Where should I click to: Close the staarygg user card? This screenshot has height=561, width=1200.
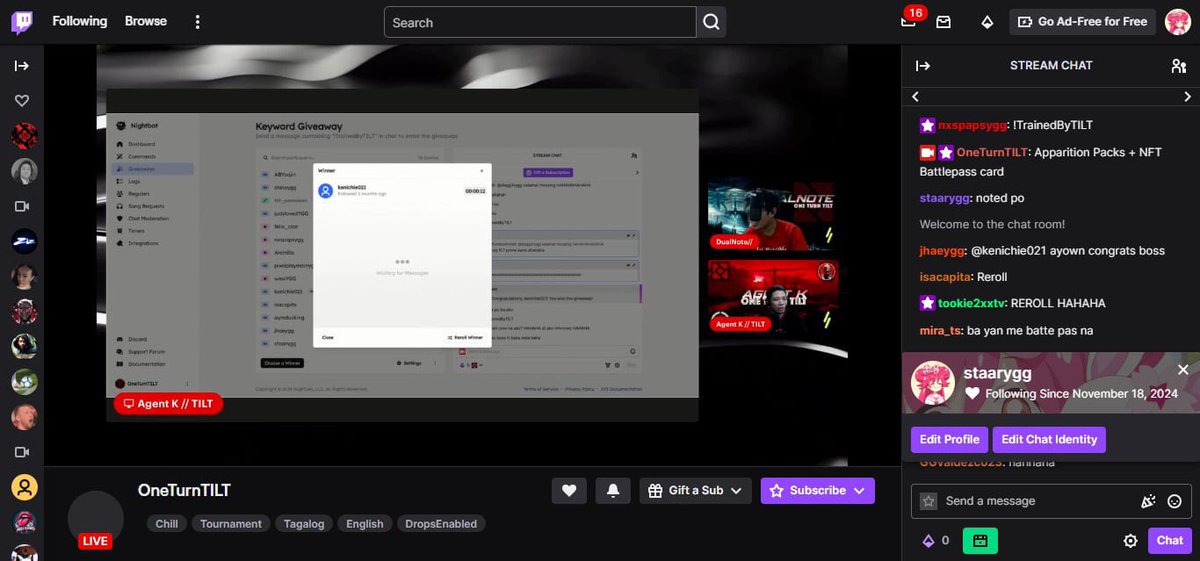[x=1183, y=370]
